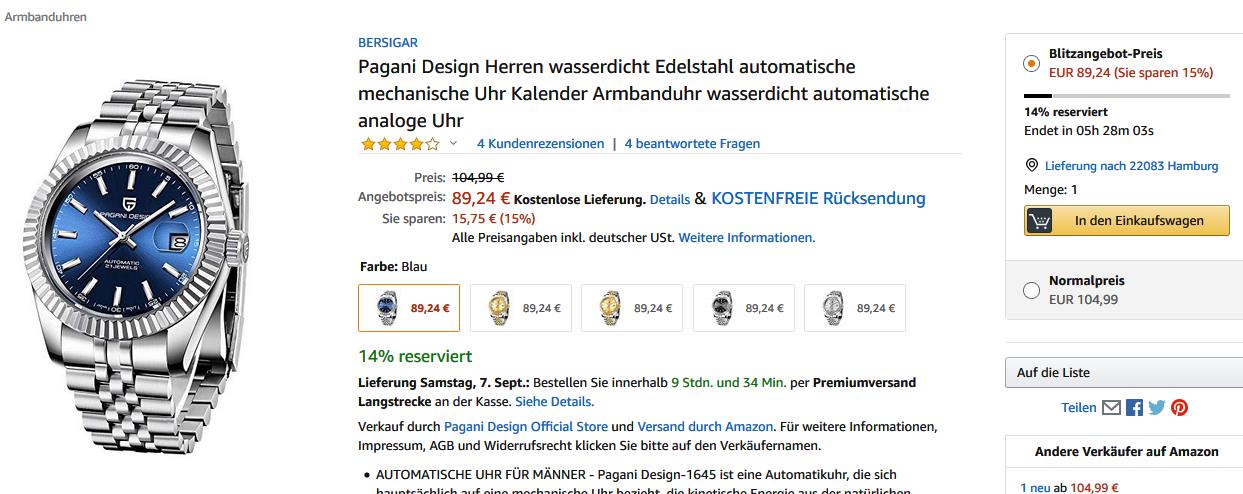This screenshot has width=1243, height=494.
Task: Click the star rating icons
Action: coord(400,144)
